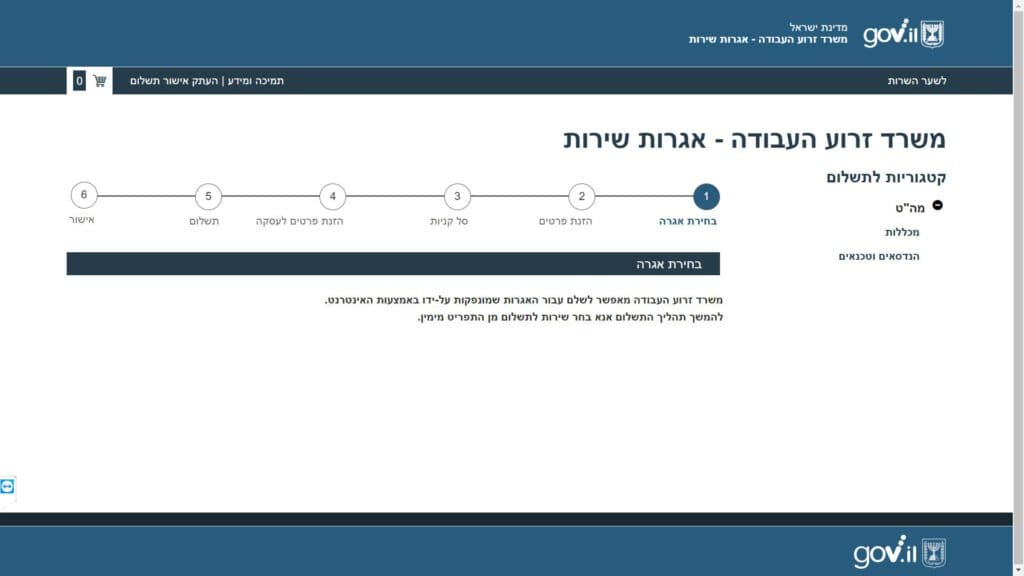
Task: Click step 3 circle סל קניות
Action: pyautogui.click(x=457, y=196)
